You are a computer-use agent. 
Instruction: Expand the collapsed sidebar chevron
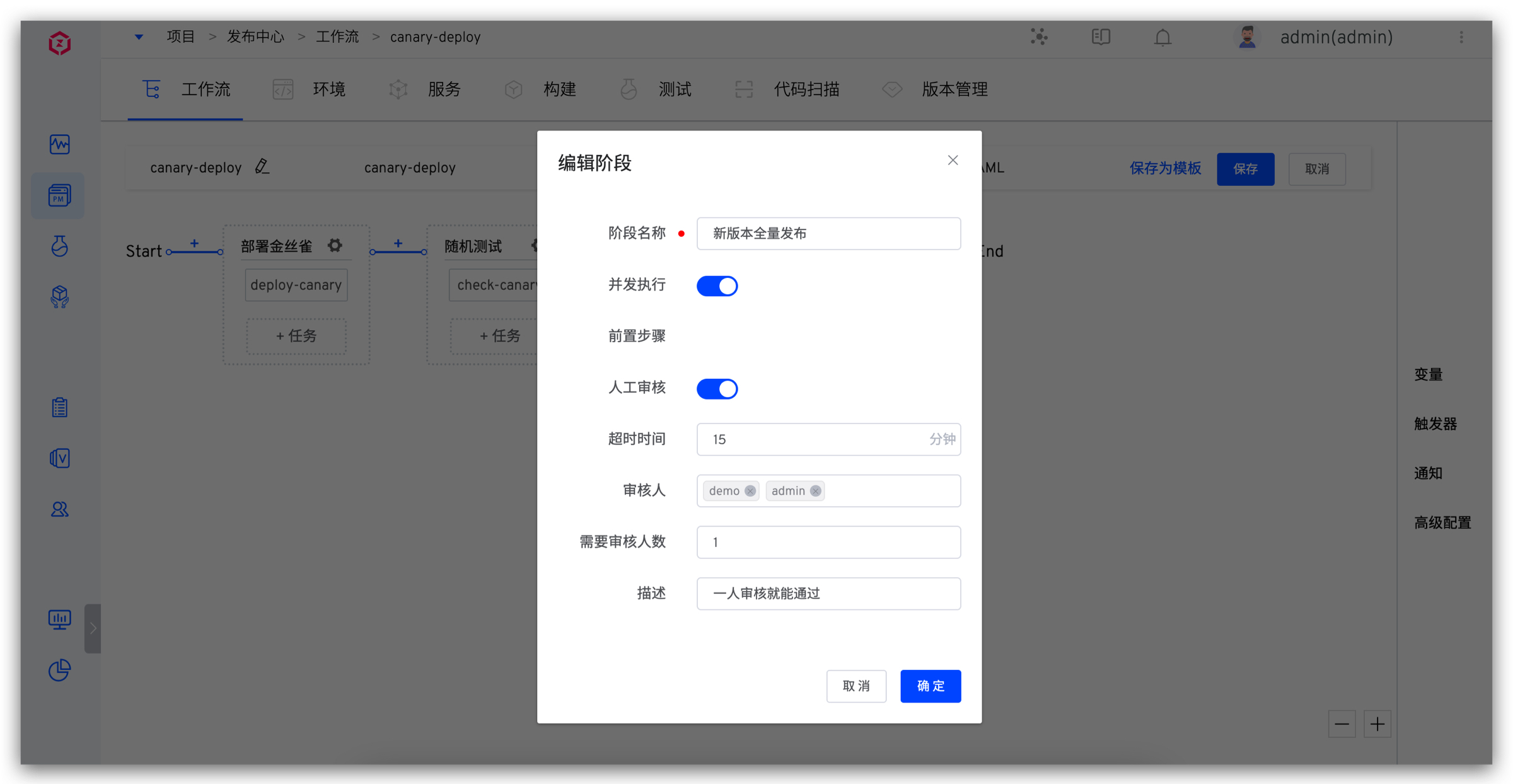coord(93,628)
